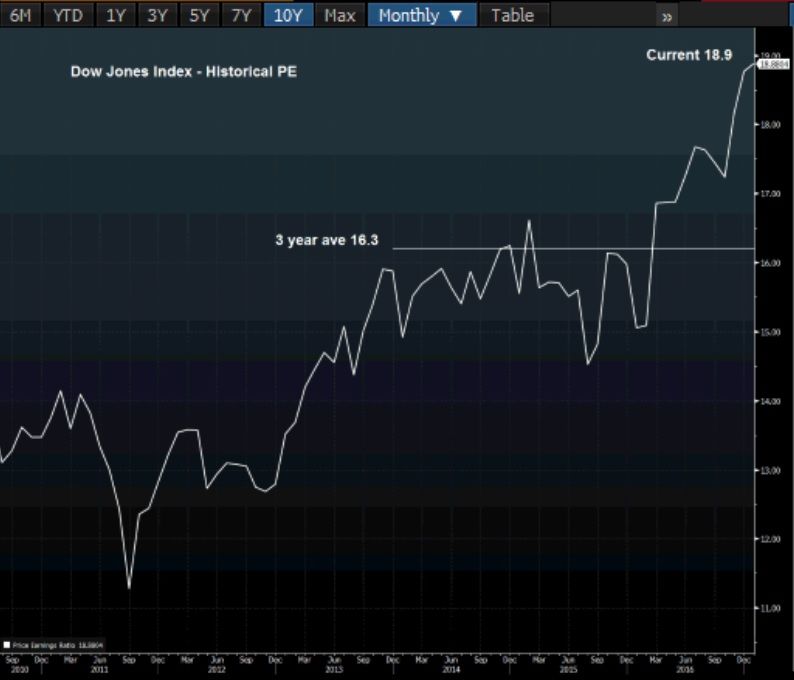This screenshot has height=680, width=794.
Task: Open the Monthly frequency dropdown
Action: tap(421, 16)
